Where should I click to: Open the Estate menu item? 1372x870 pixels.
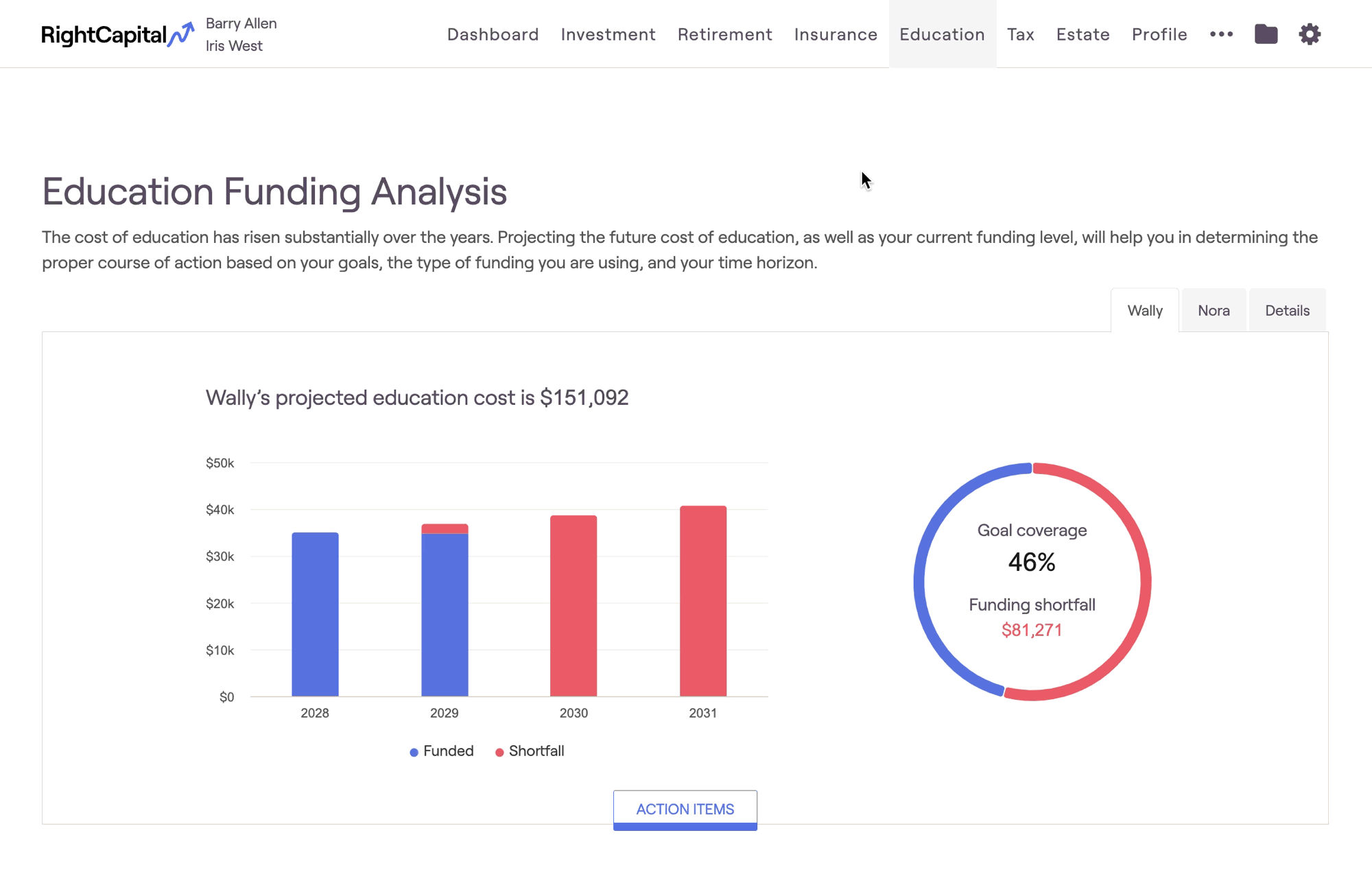click(x=1083, y=34)
